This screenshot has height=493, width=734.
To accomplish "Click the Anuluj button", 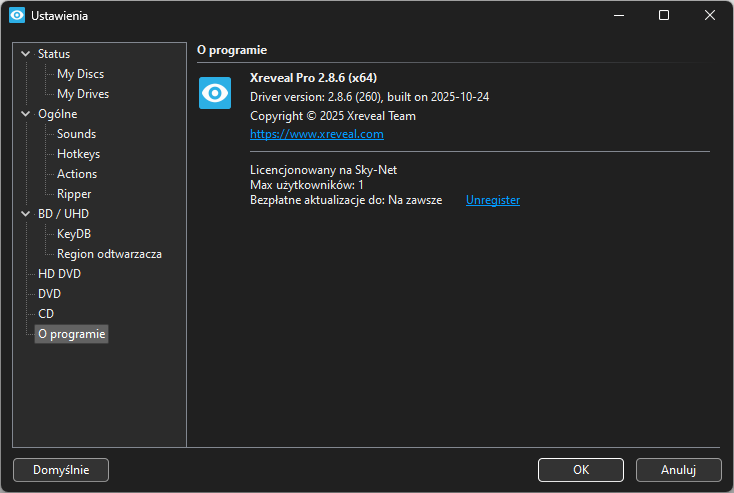I will coord(678,470).
